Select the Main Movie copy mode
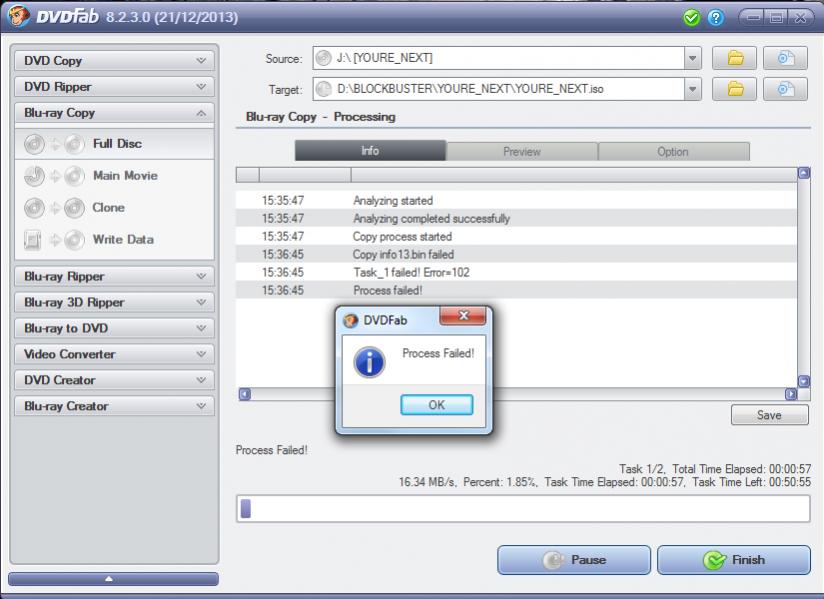The height and width of the screenshot is (599, 824). click(x=115, y=176)
